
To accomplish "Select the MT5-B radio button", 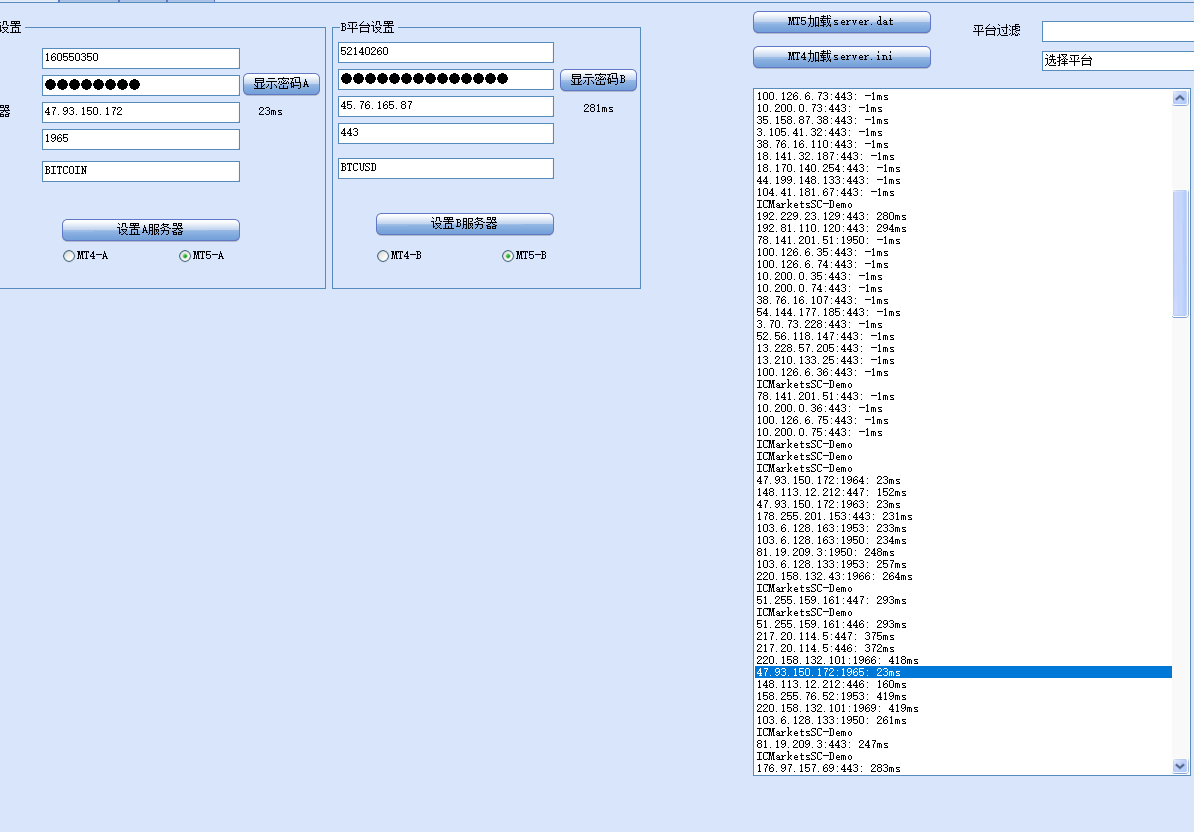I will point(508,256).
